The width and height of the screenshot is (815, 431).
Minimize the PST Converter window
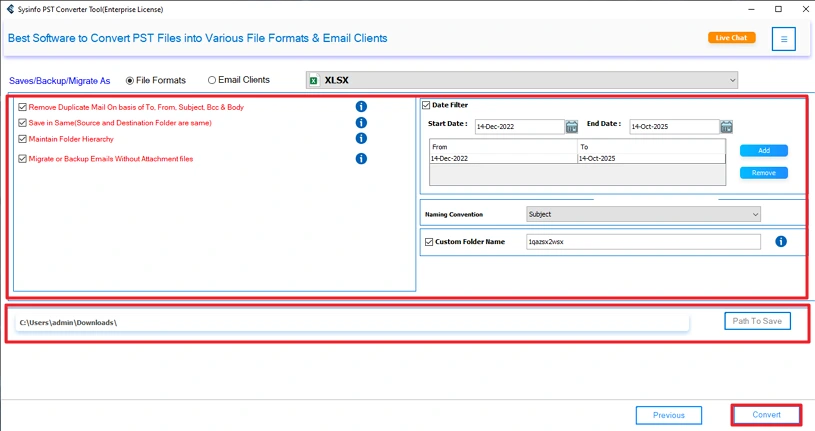point(751,9)
